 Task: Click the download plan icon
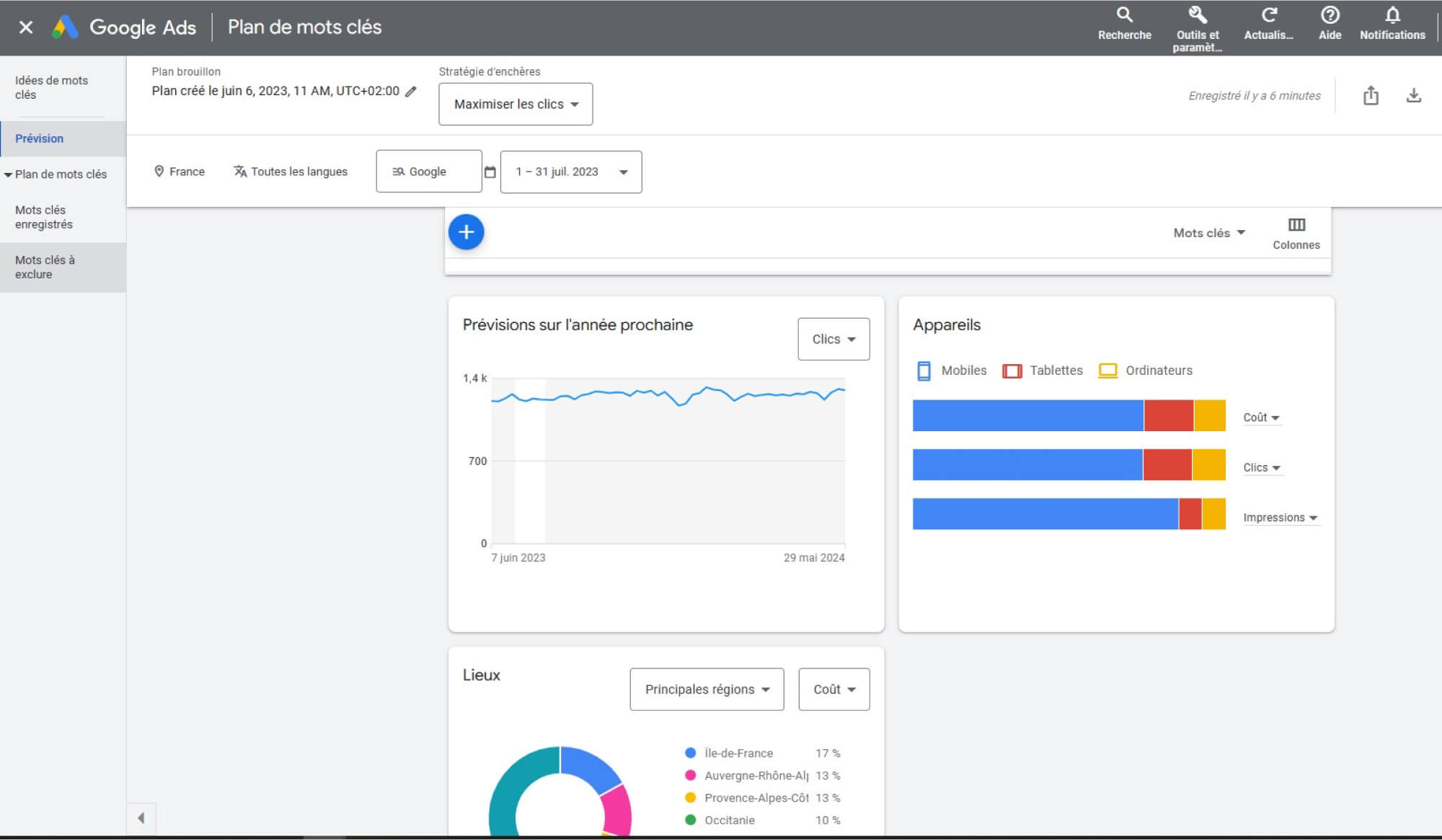[x=1413, y=95]
